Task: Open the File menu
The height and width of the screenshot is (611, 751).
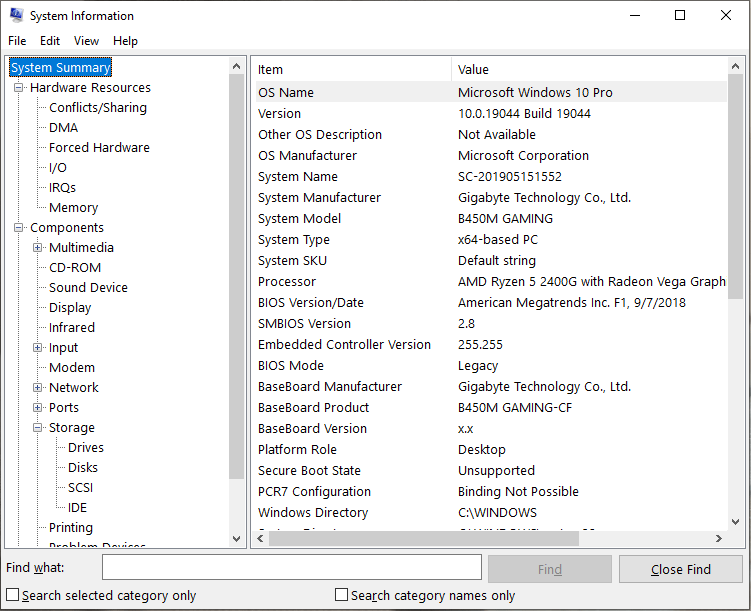Action: coord(17,41)
